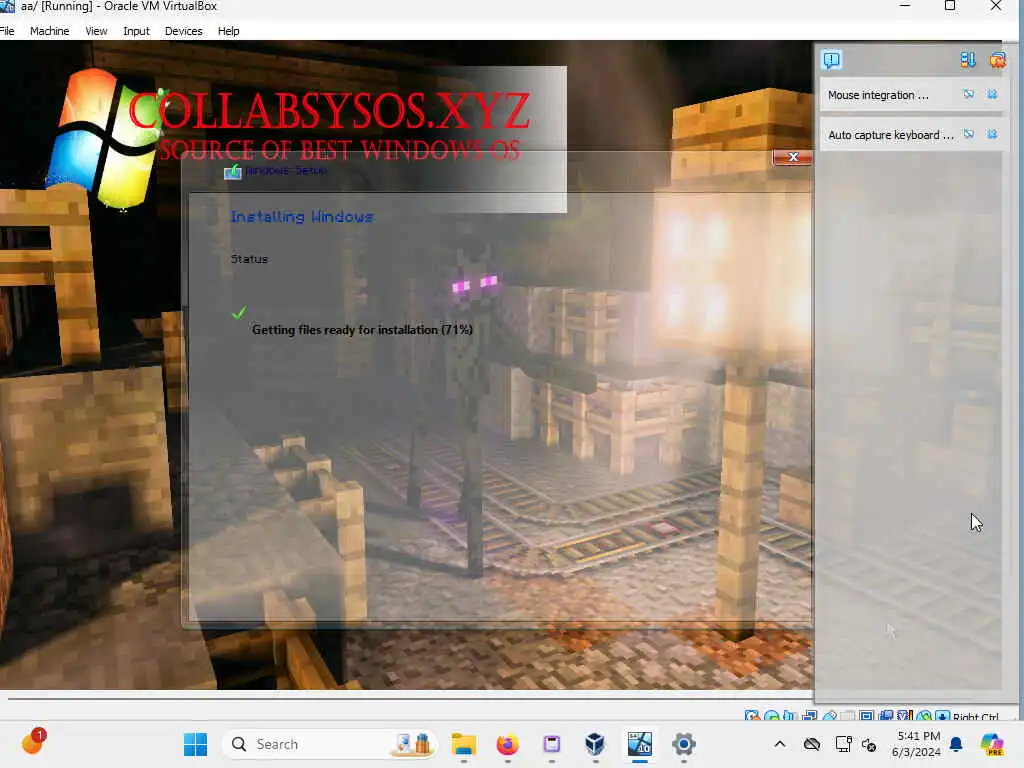Close the Windows Setup dialog with red X
The image size is (1024, 768).
pos(793,157)
